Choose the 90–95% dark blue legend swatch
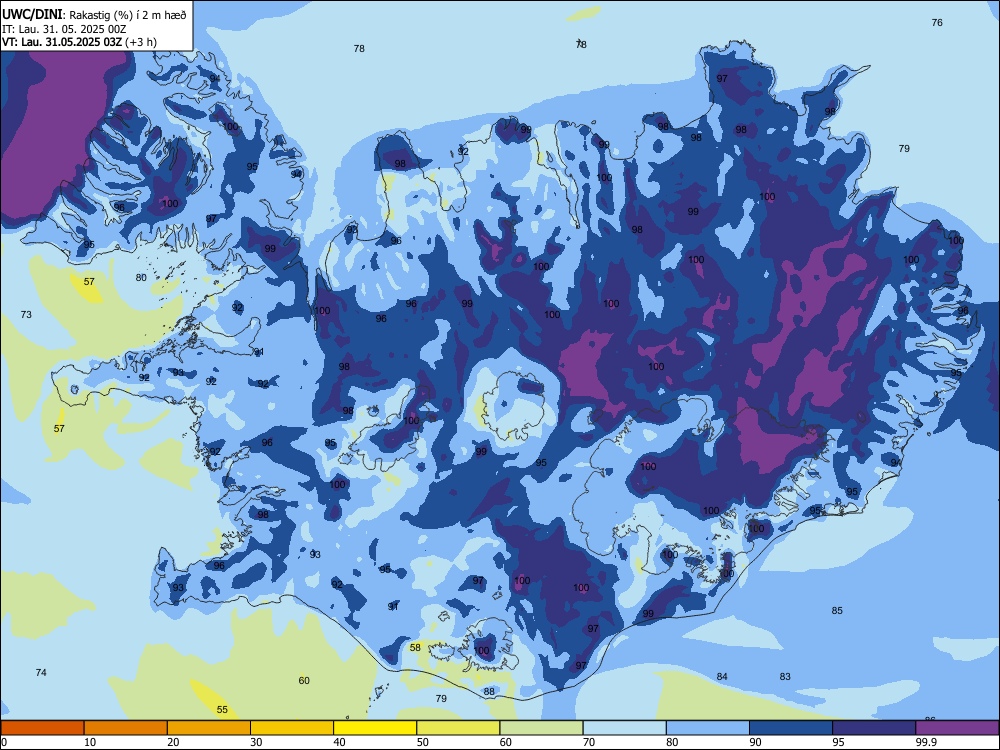Image resolution: width=1000 pixels, height=750 pixels. (x=791, y=728)
